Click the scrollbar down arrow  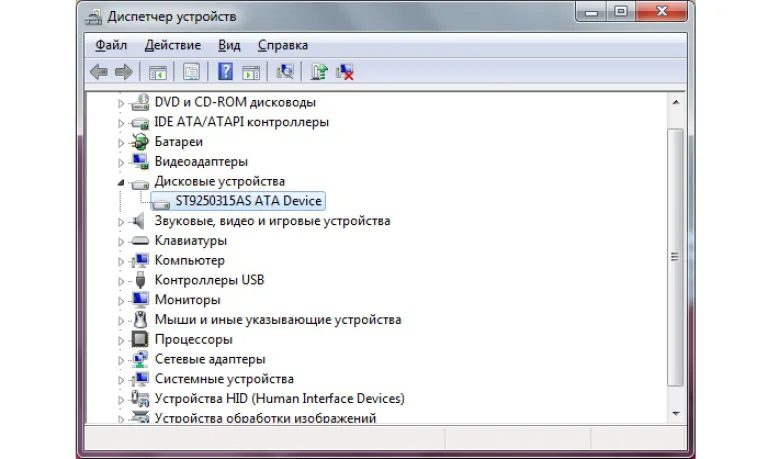(676, 414)
